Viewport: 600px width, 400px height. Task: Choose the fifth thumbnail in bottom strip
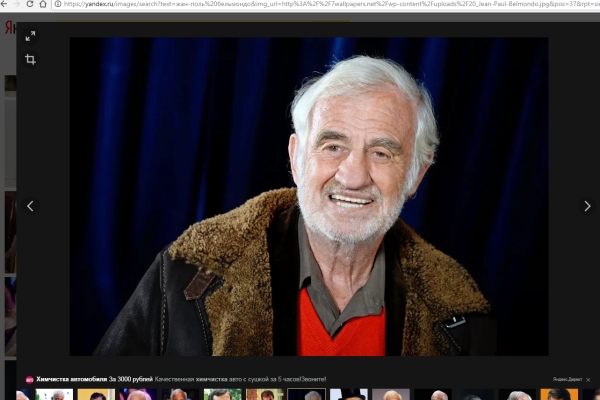pos(222,395)
